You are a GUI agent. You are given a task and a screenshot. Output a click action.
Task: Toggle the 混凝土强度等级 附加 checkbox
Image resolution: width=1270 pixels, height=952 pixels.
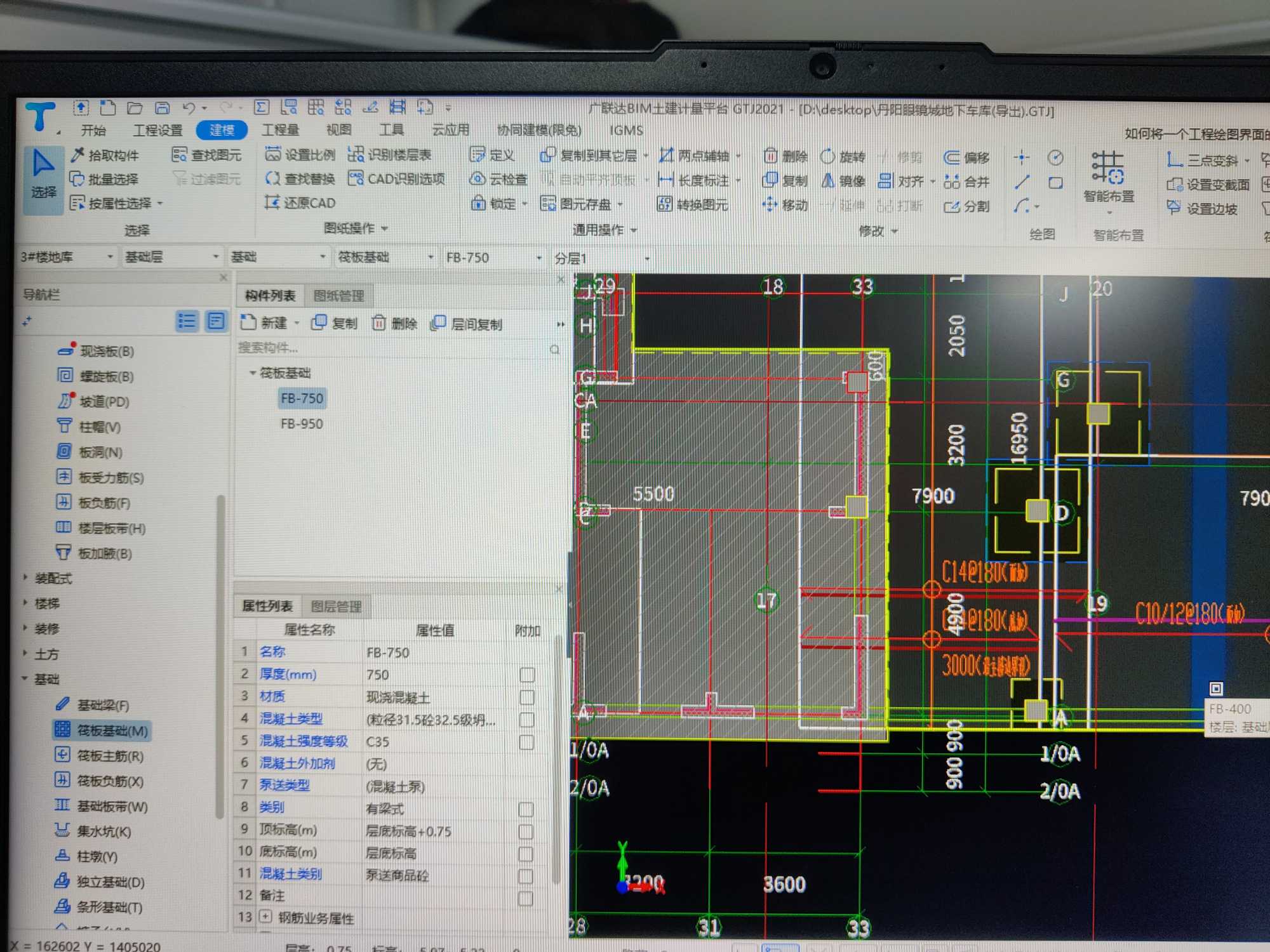(526, 742)
